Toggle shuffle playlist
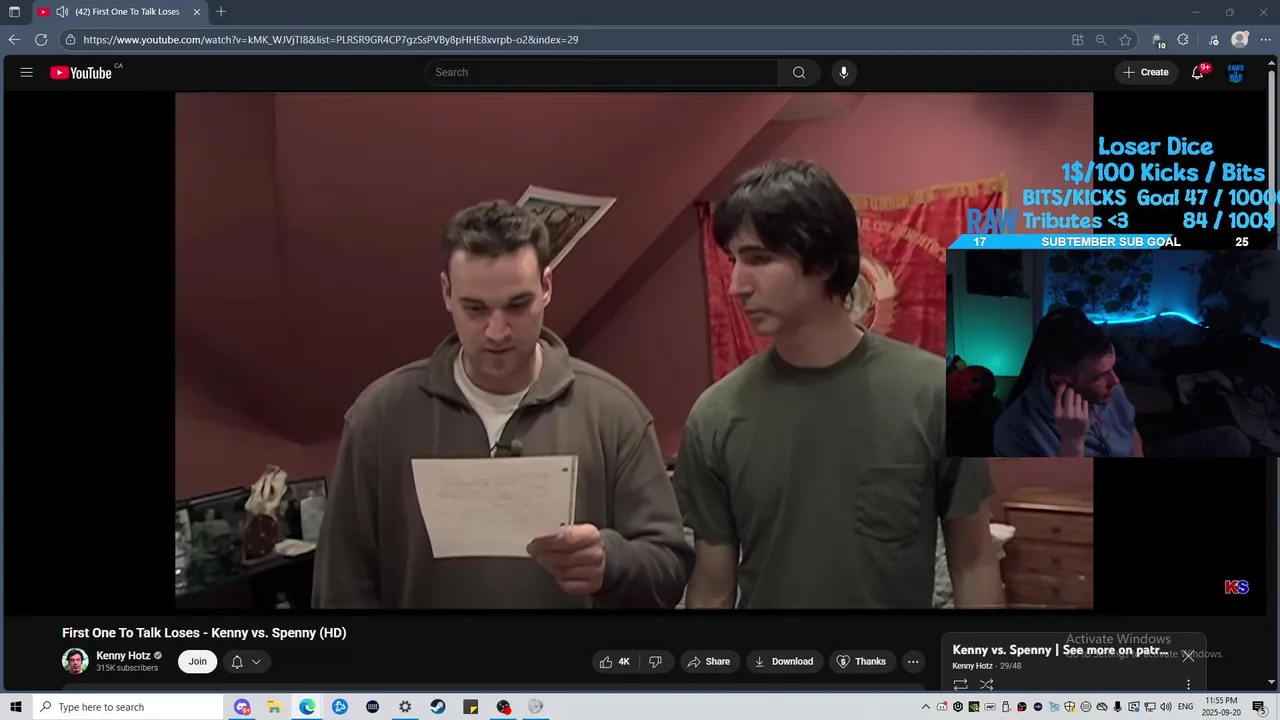This screenshot has width=1280, height=720. 987,685
